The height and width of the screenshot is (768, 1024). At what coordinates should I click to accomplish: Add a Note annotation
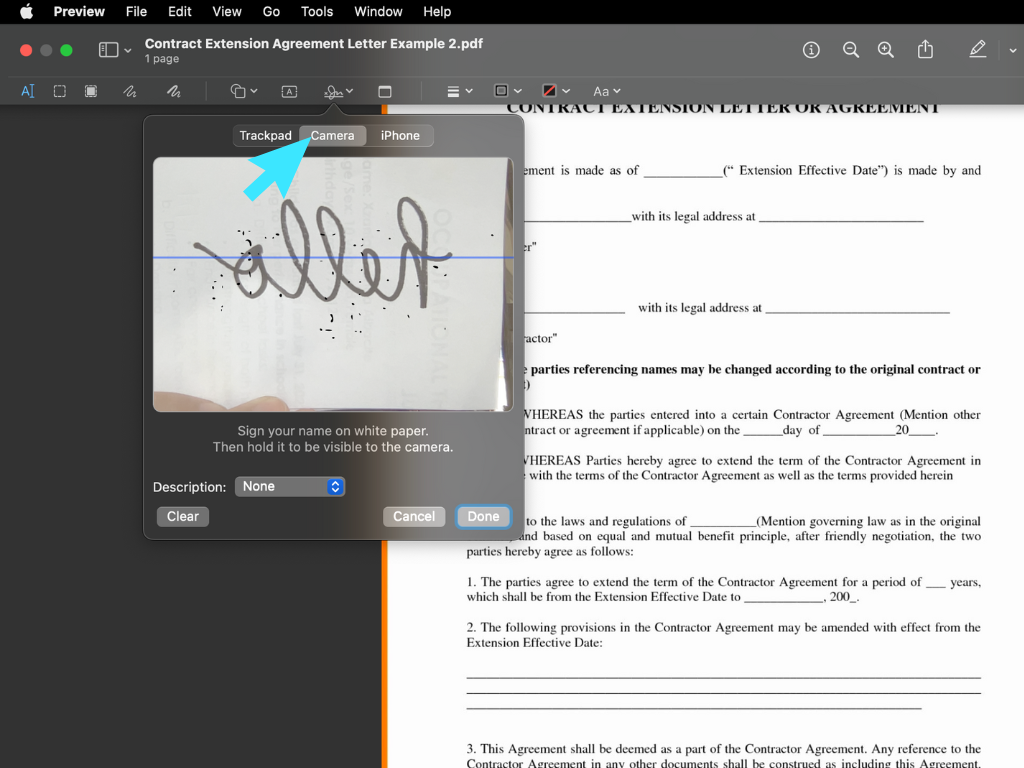point(385,91)
